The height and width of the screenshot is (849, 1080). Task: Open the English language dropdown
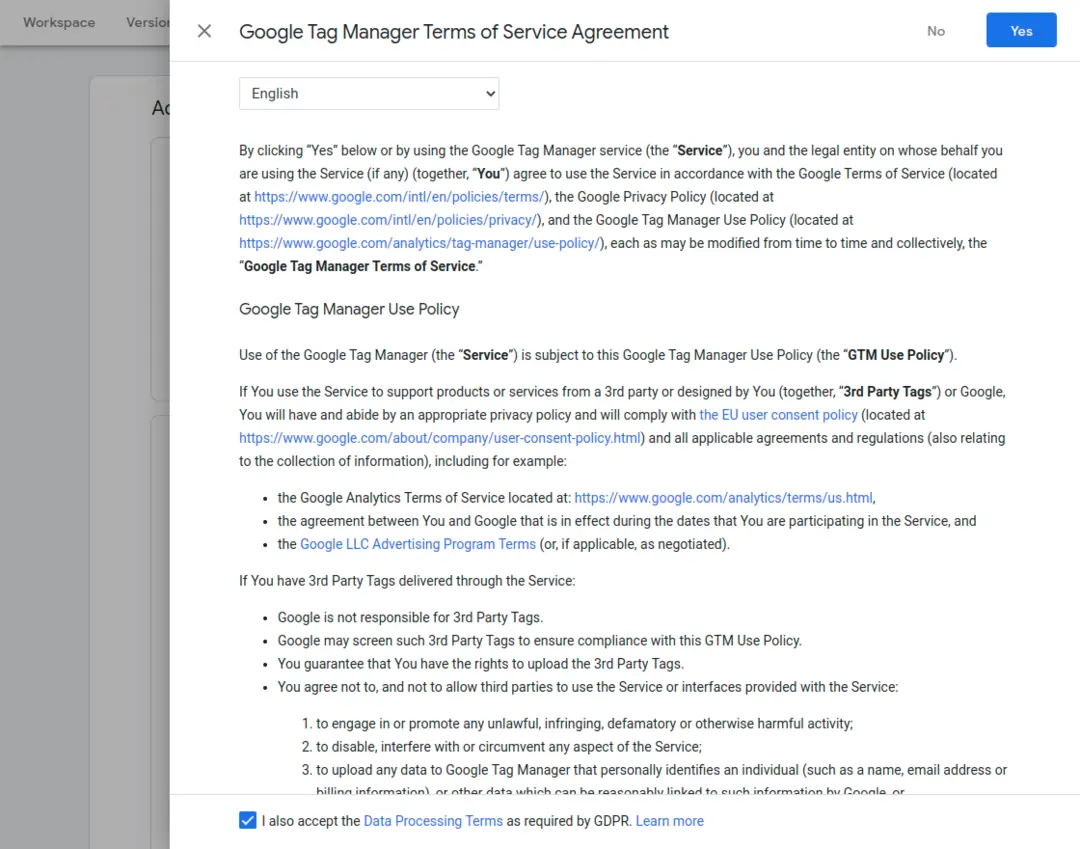click(369, 94)
